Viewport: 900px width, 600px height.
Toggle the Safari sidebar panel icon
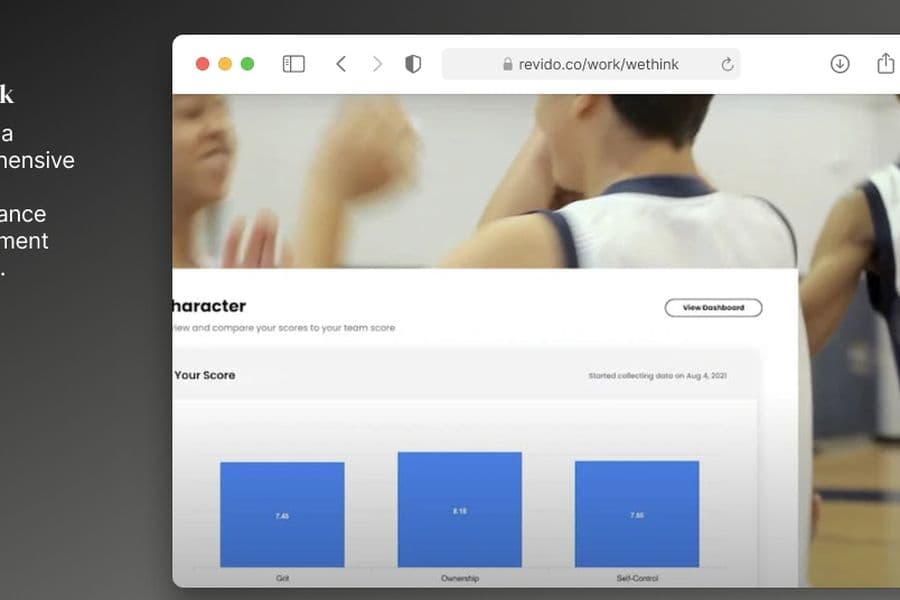pyautogui.click(x=293, y=64)
